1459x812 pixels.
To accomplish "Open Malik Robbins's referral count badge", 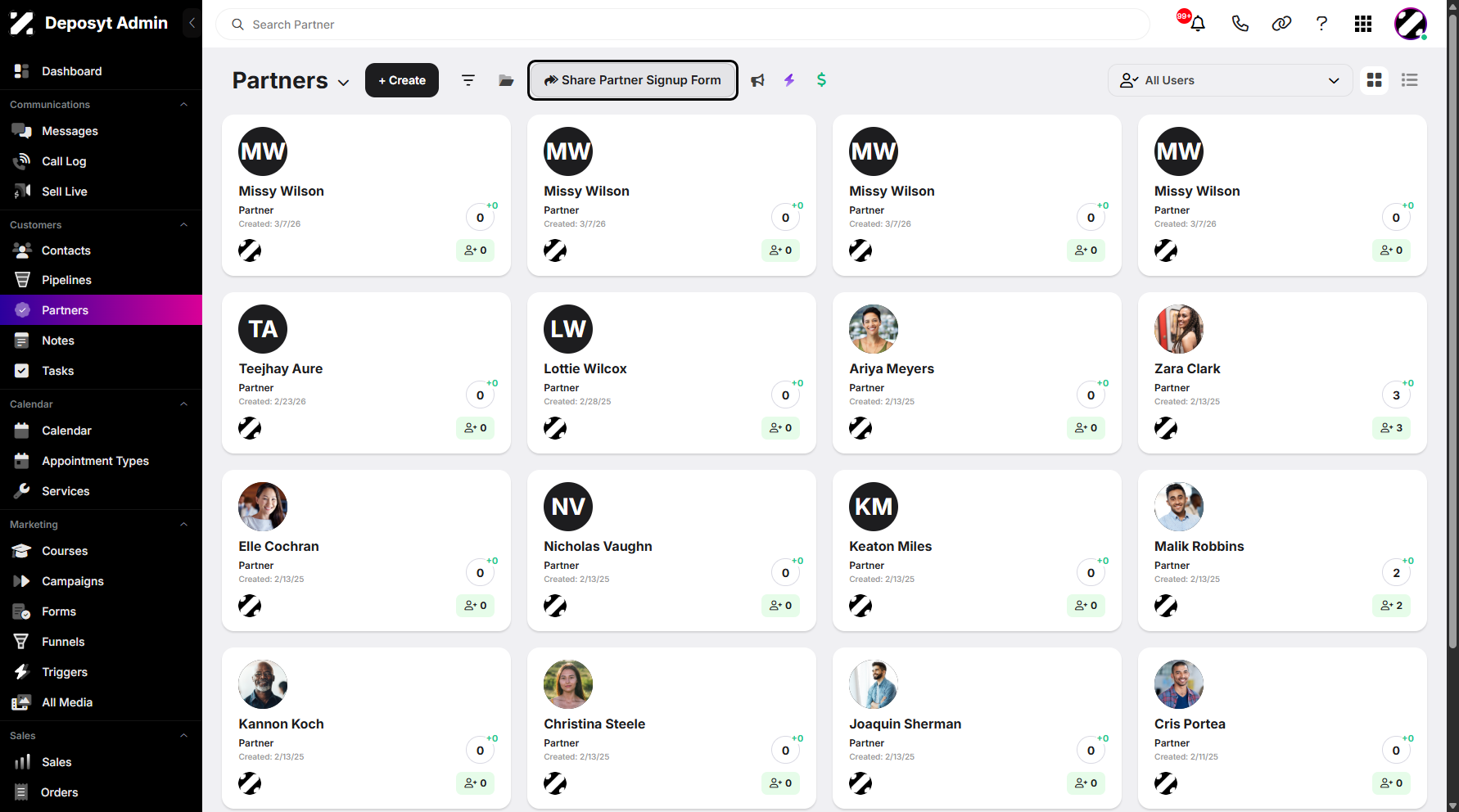I will pos(1391,606).
